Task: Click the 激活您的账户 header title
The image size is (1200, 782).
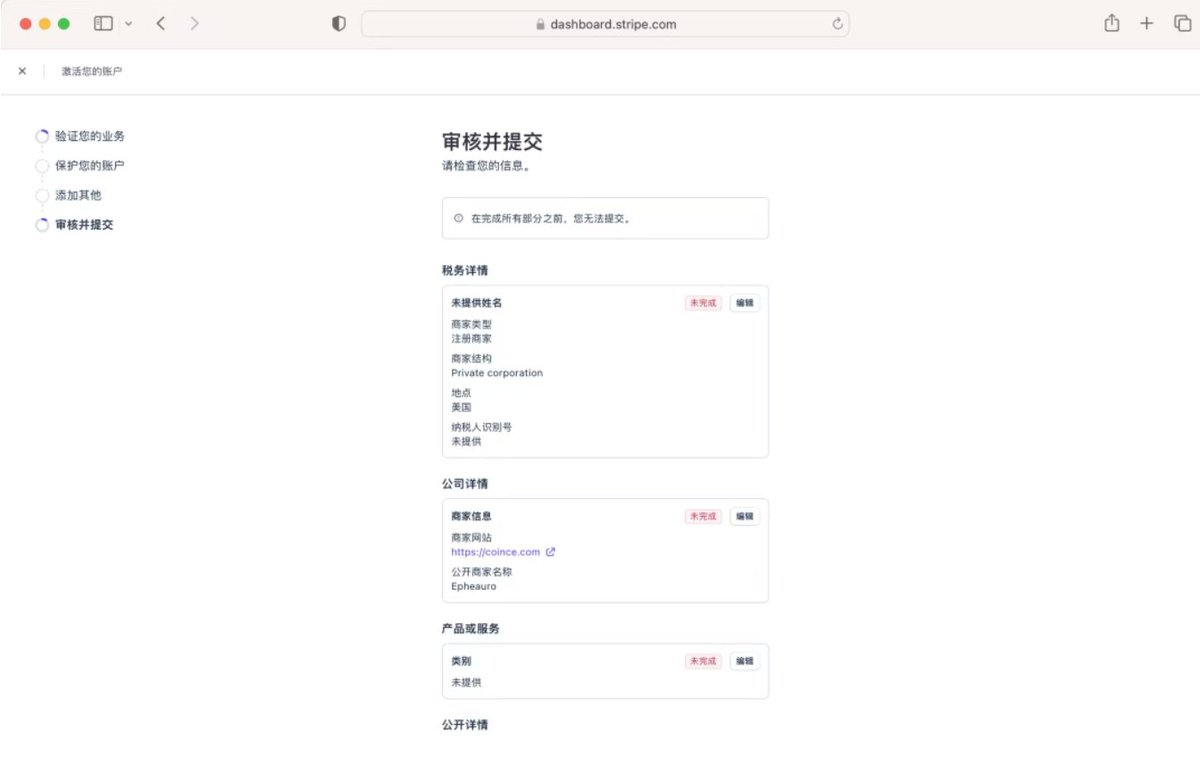Action: (92, 71)
